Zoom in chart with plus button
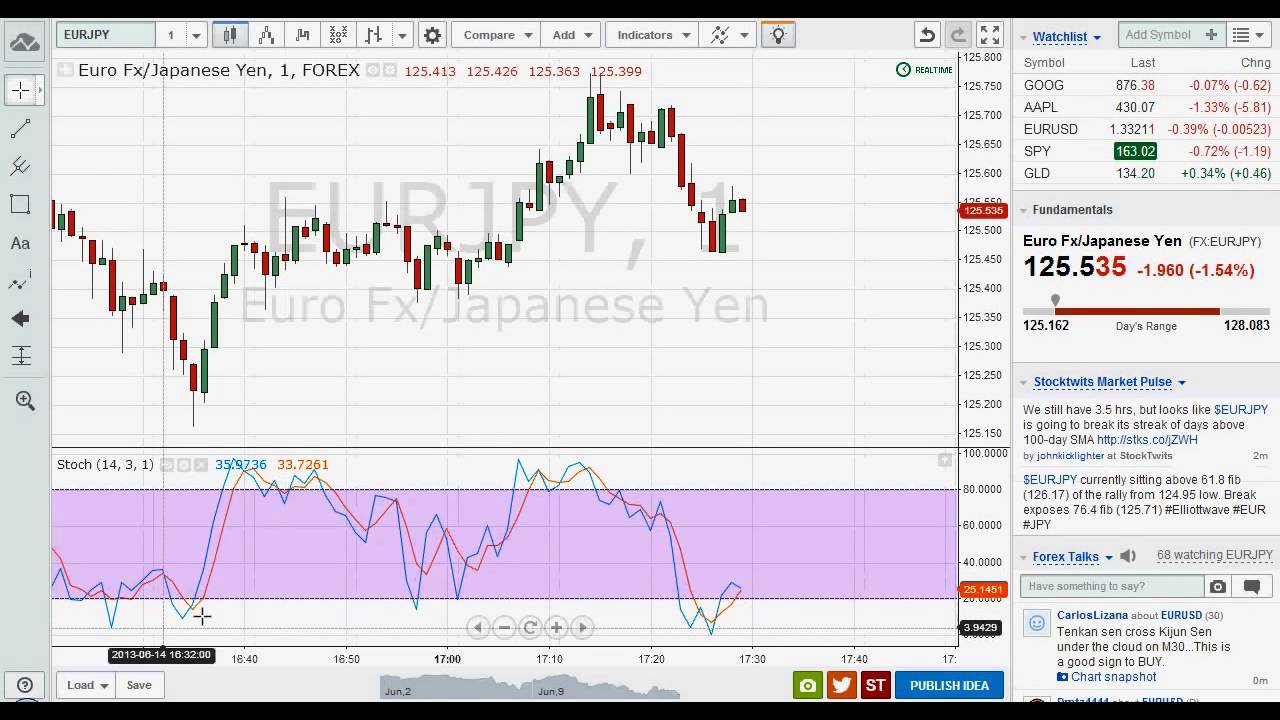 point(556,628)
